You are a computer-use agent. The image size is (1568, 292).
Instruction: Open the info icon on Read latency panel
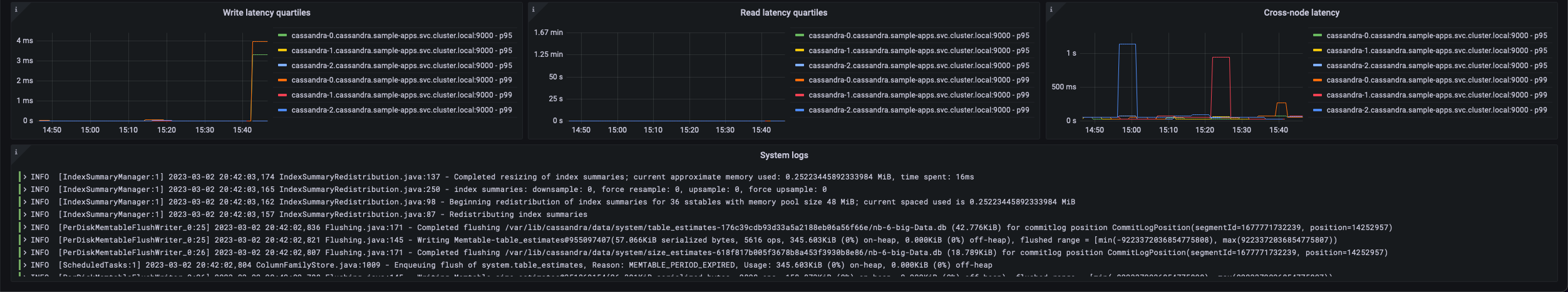pos(533,9)
